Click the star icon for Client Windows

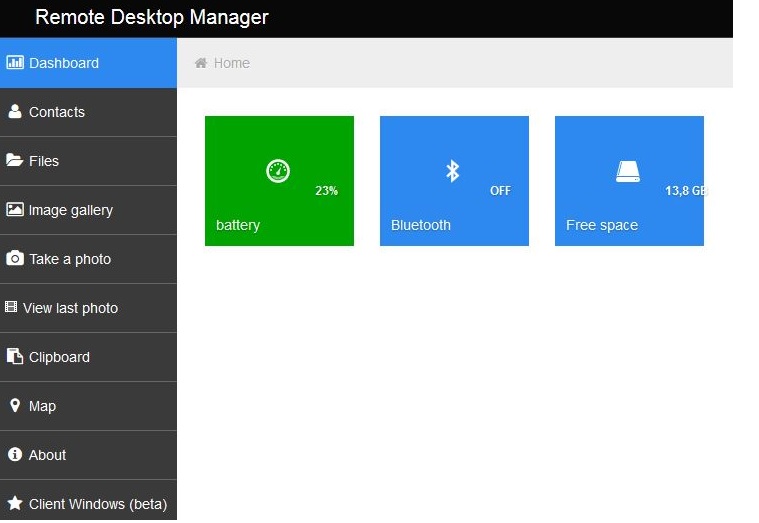pyautogui.click(x=15, y=503)
